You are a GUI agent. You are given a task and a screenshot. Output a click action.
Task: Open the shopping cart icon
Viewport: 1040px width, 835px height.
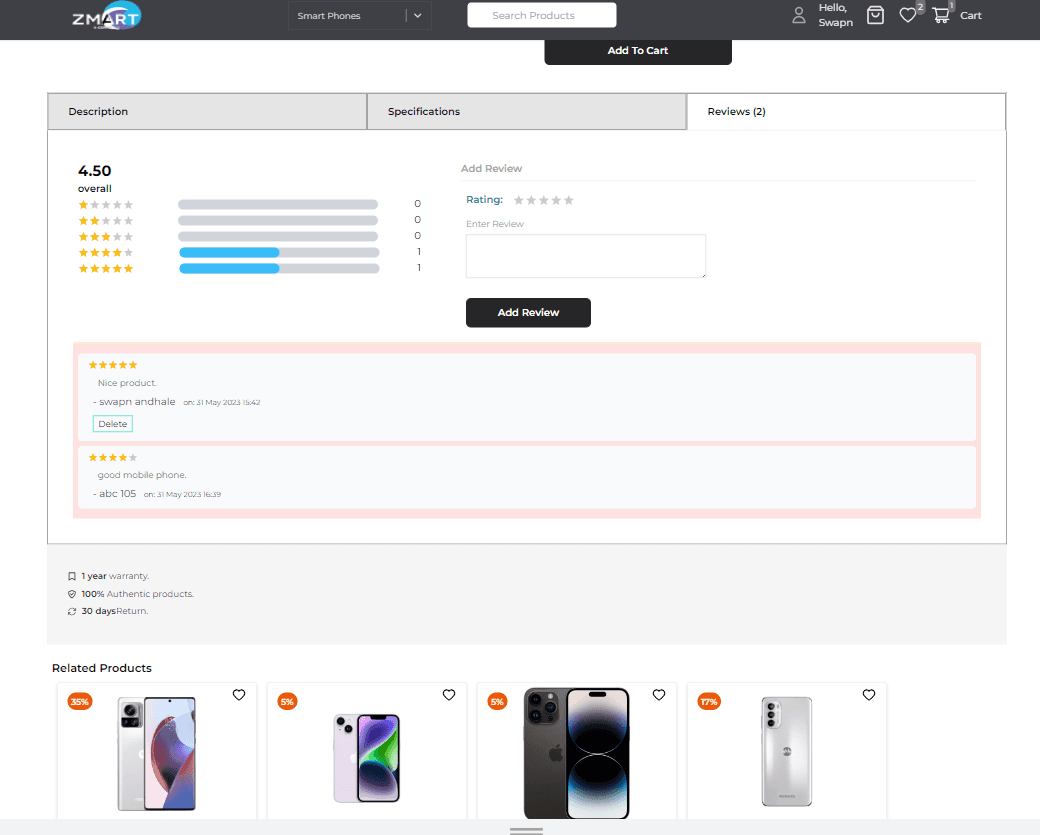pos(941,15)
